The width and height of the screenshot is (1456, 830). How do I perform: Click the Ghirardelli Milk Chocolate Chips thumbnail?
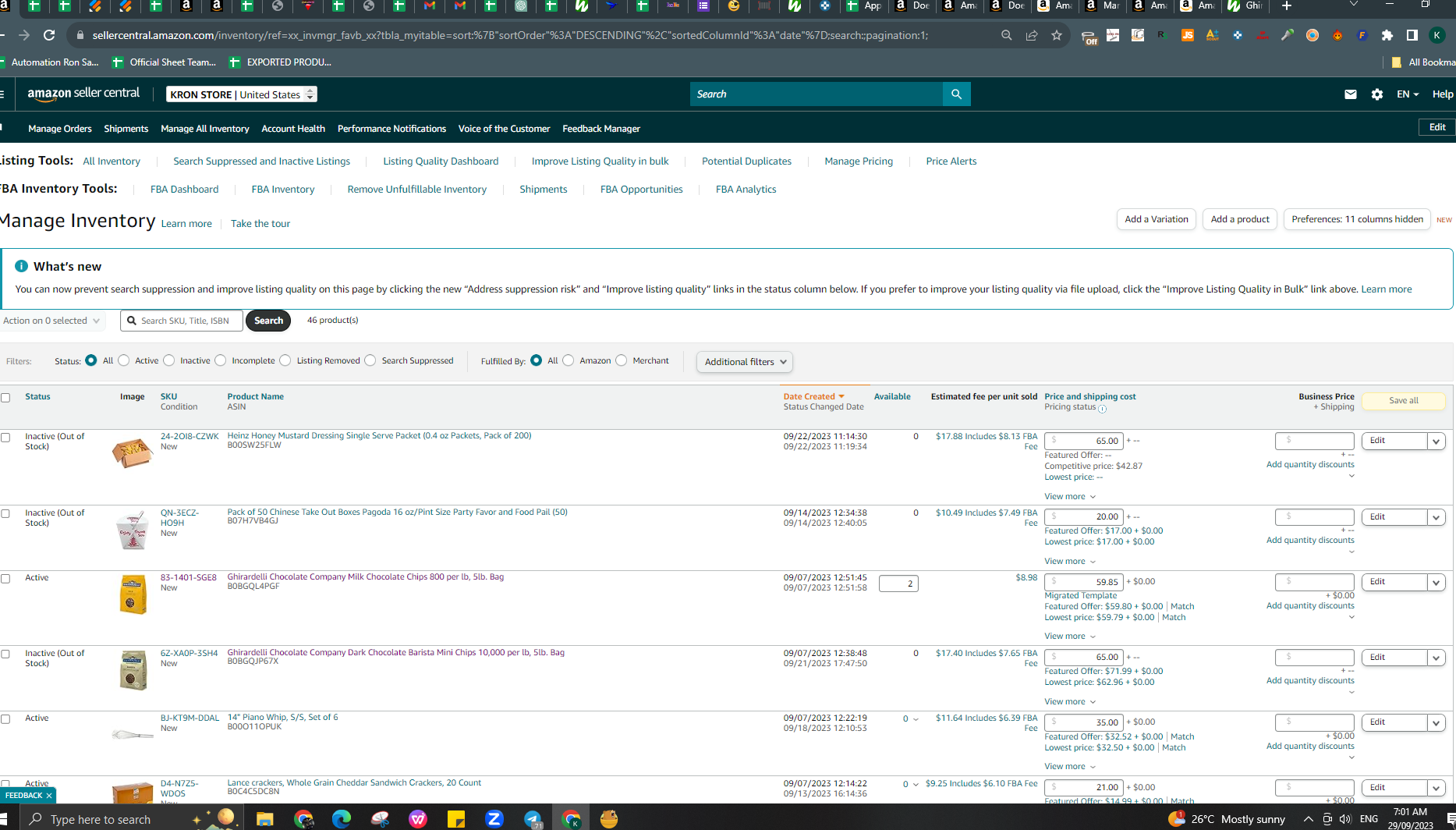(133, 594)
